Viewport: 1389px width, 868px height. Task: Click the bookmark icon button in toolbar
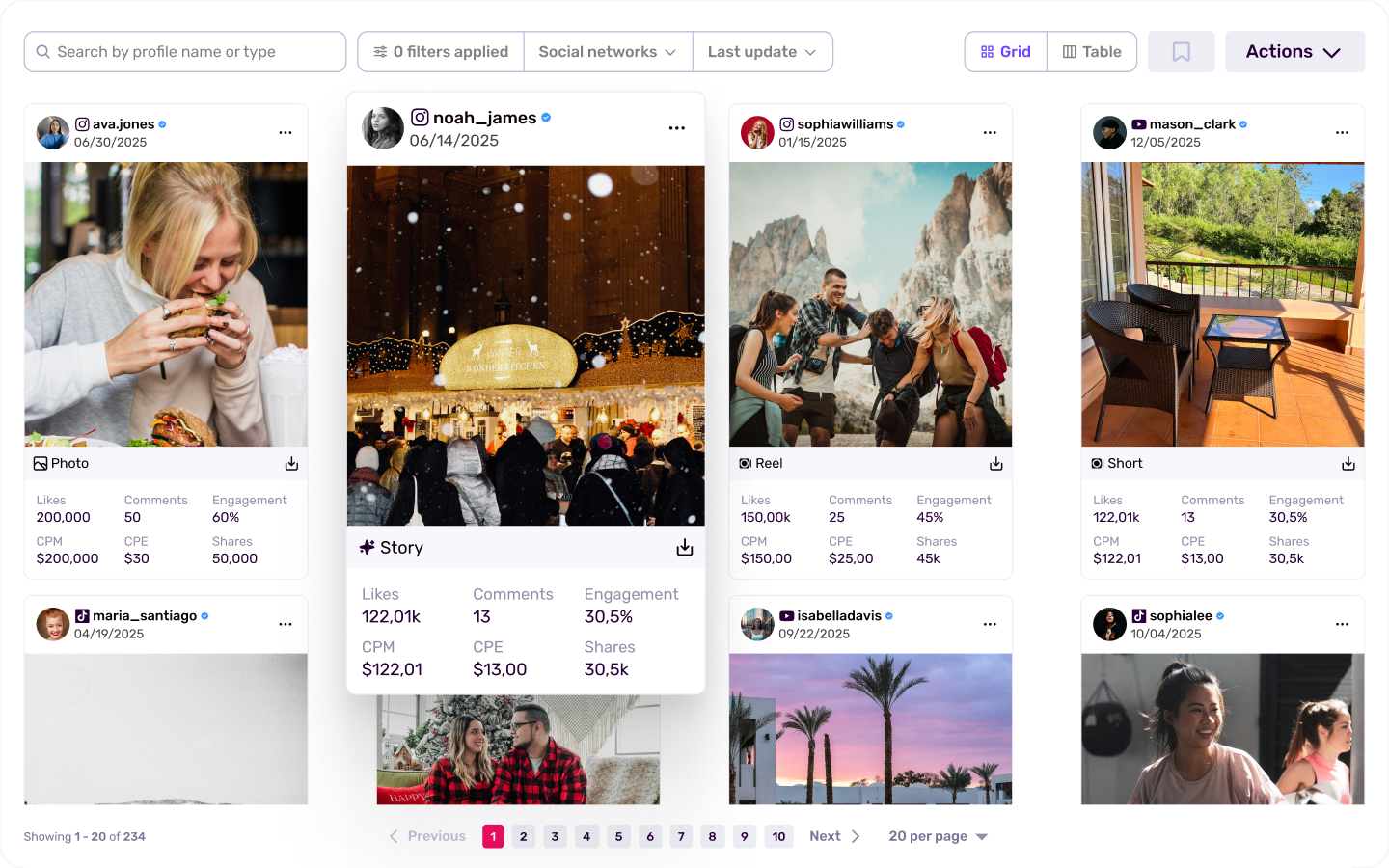point(1181,52)
